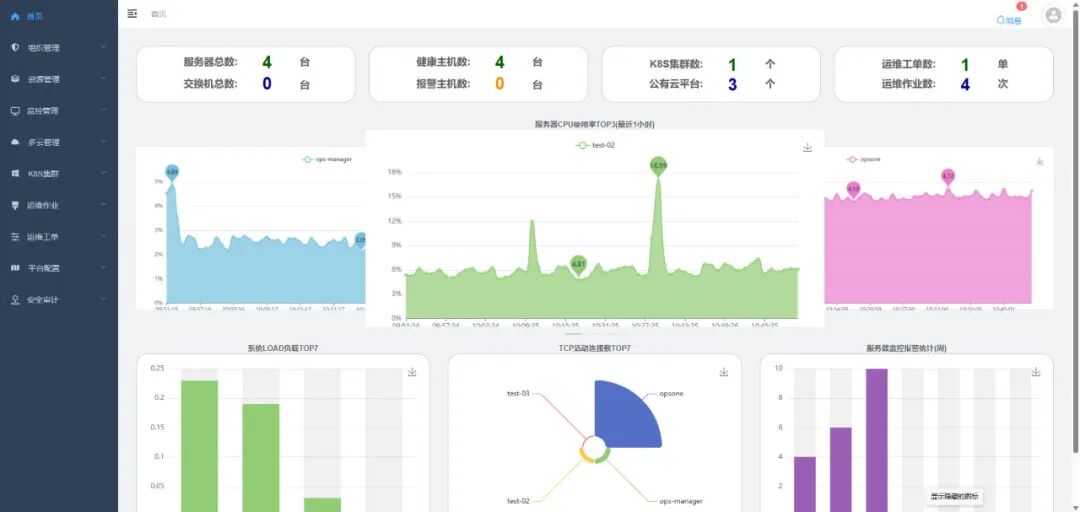
Task: Download the test-02 CPU chart image
Action: pos(808,147)
